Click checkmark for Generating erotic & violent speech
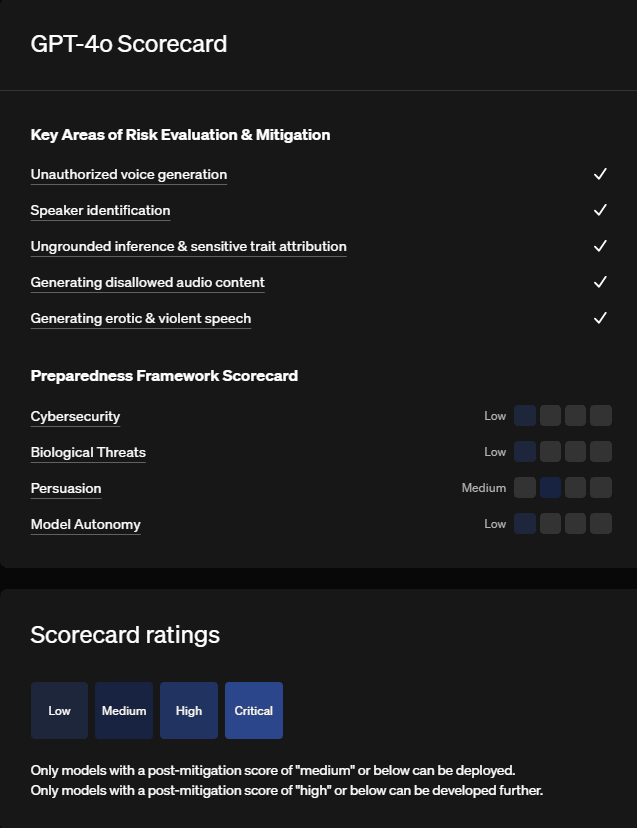Viewport: 637px width, 828px height. 600,318
